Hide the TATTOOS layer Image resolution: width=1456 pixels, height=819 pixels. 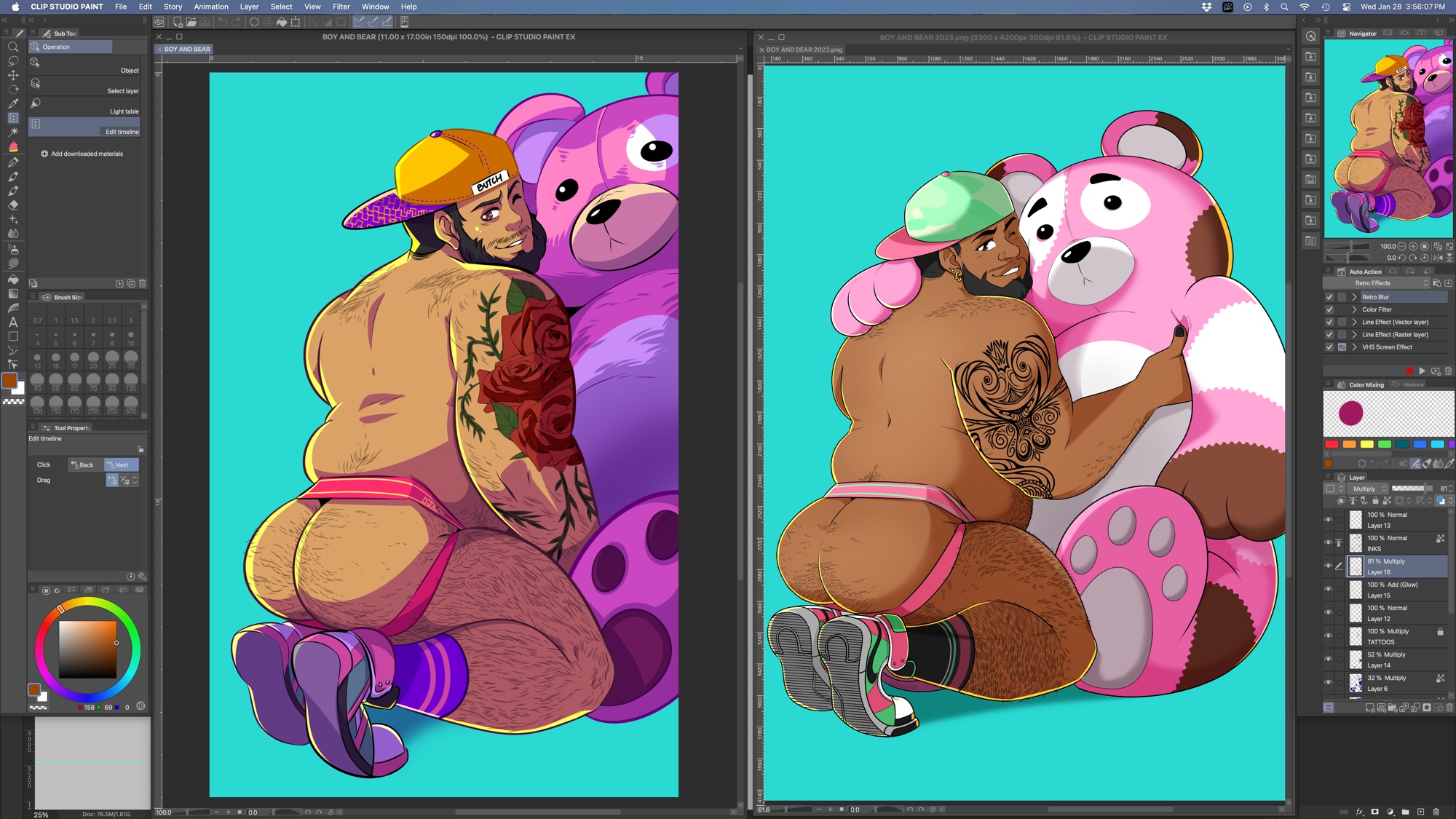(1328, 636)
